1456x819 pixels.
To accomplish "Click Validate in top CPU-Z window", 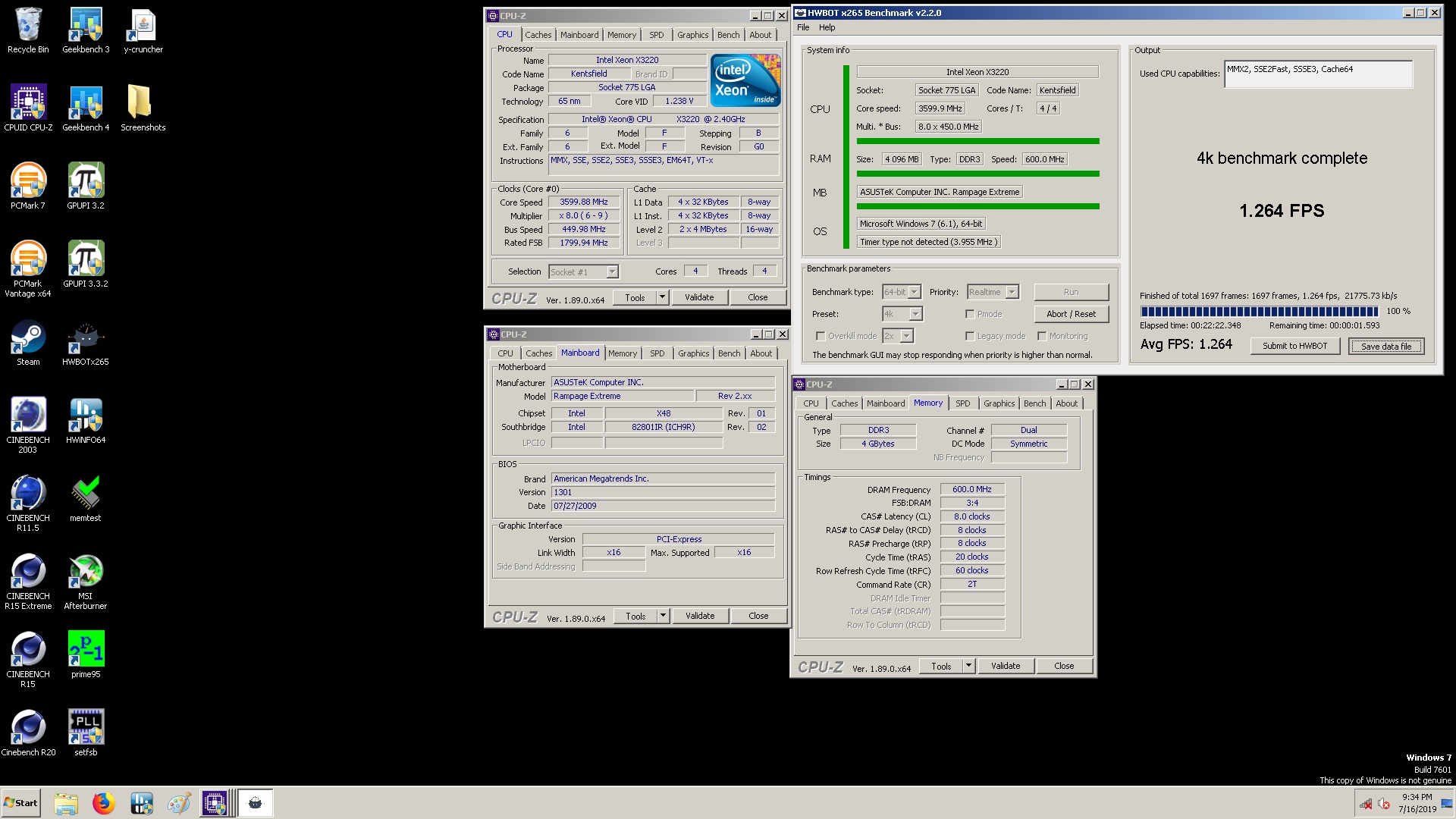I will click(x=699, y=297).
